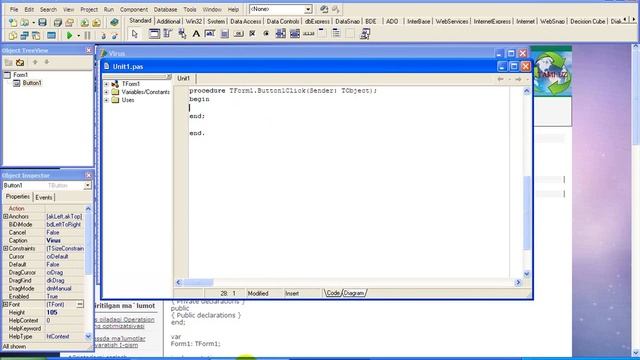The height and width of the screenshot is (360, 640).
Task: Select the ListBox component icon
Action: click(280, 34)
